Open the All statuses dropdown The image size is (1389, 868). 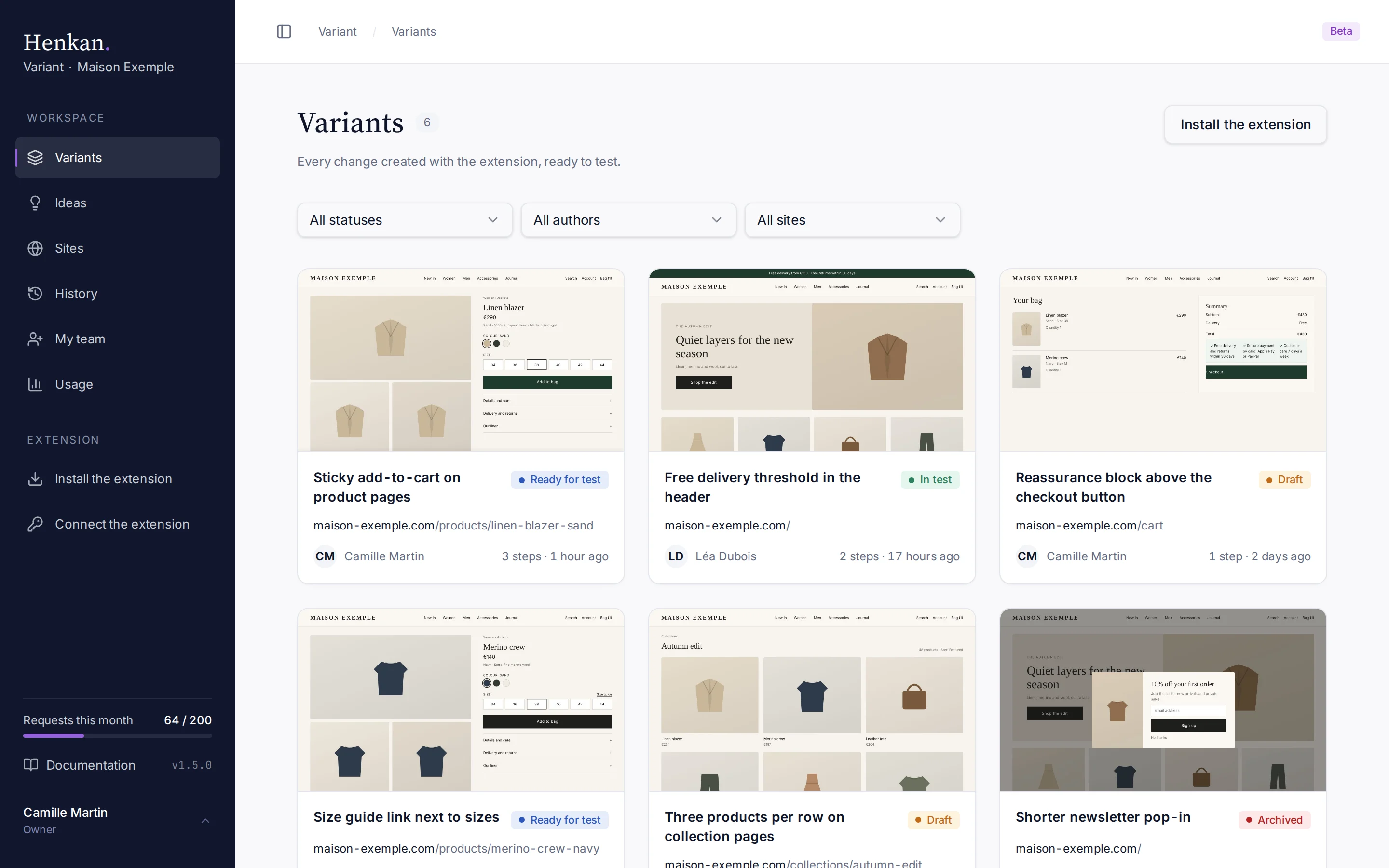[x=405, y=220]
